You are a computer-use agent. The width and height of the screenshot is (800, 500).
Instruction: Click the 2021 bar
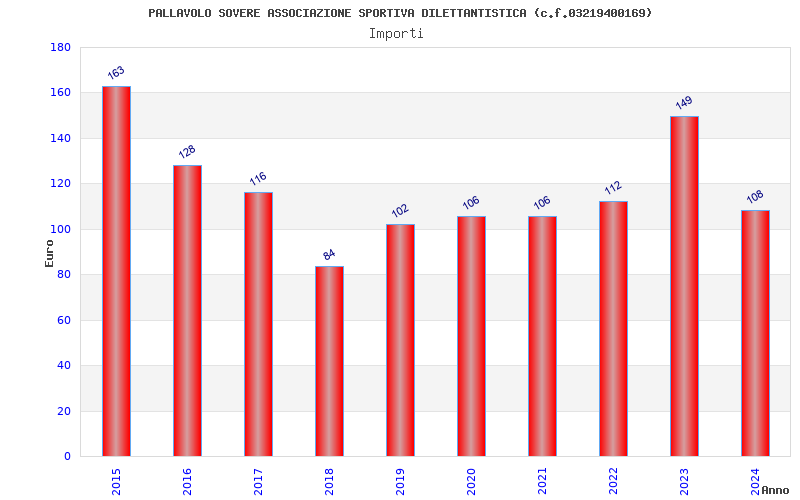coord(542,336)
